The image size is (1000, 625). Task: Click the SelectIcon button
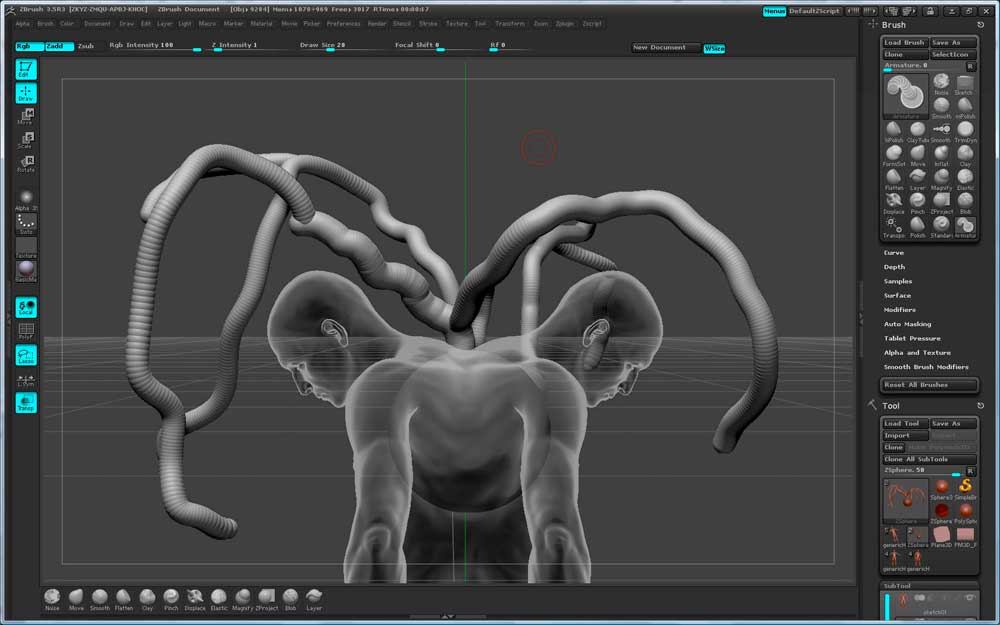click(953, 54)
